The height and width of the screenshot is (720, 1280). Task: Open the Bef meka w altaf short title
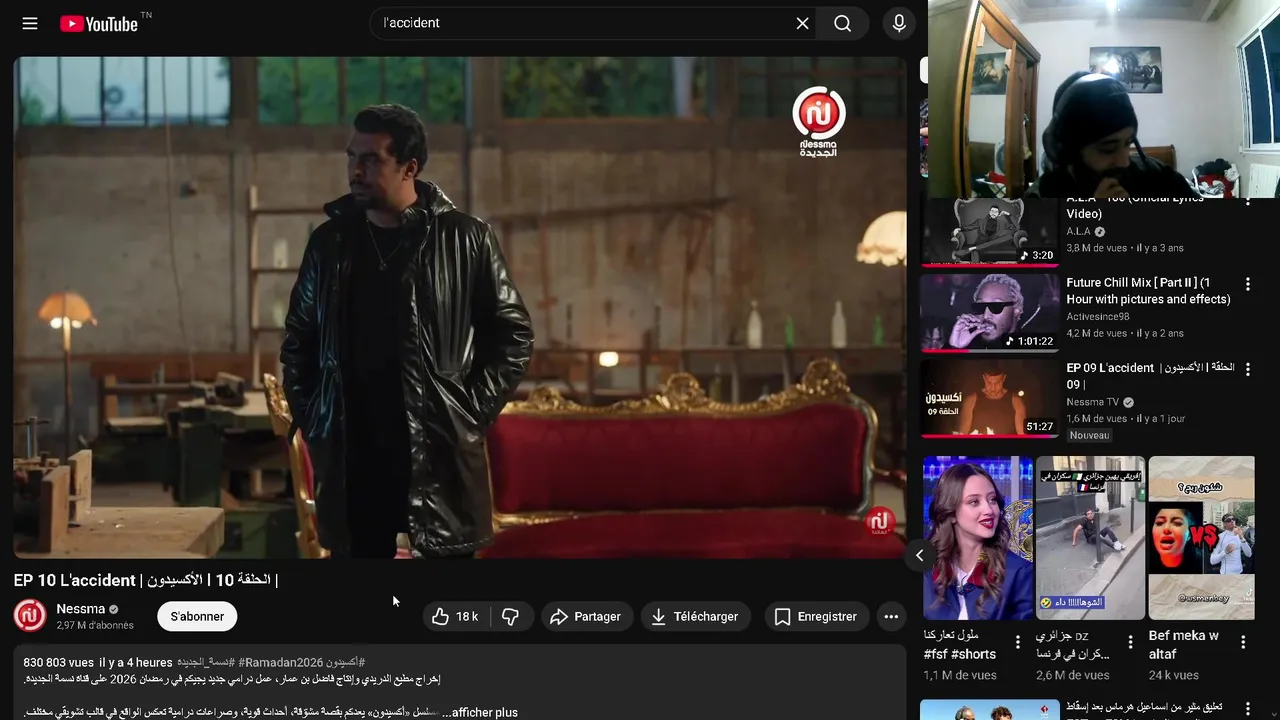tap(1184, 645)
